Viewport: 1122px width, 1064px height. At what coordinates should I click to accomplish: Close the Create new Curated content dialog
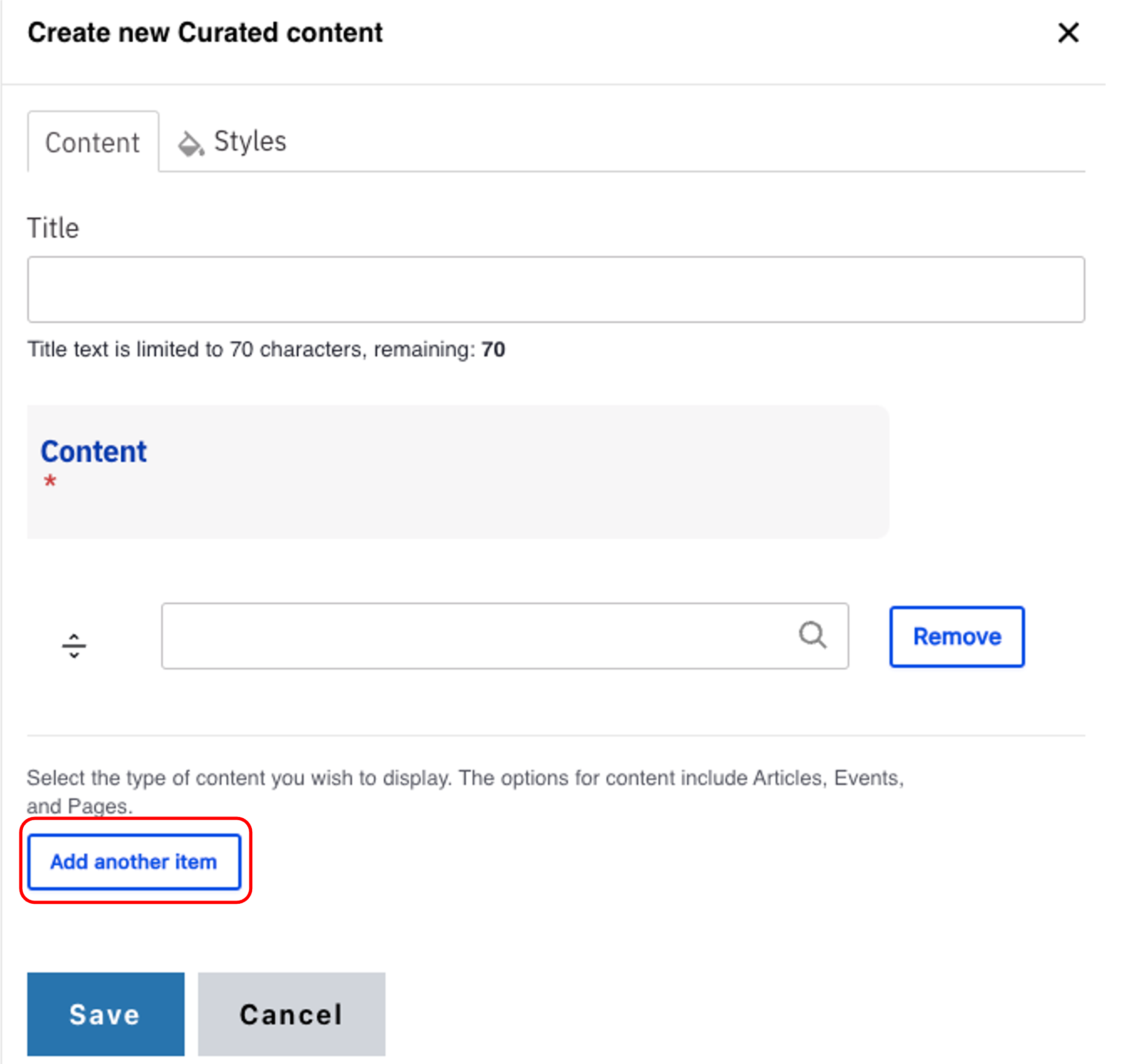point(1068,33)
